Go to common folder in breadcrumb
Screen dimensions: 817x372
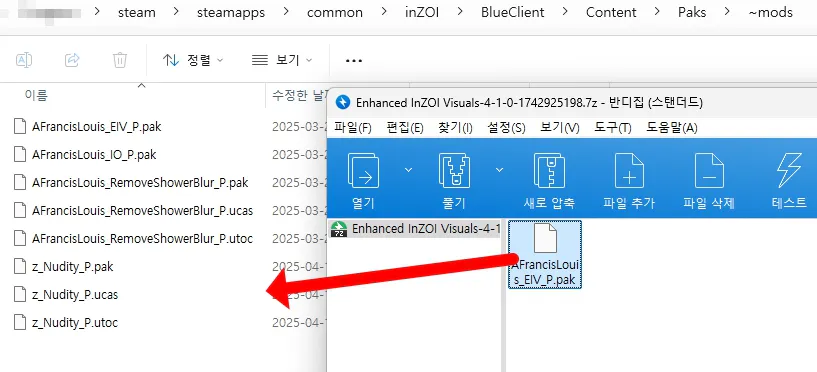tap(335, 12)
